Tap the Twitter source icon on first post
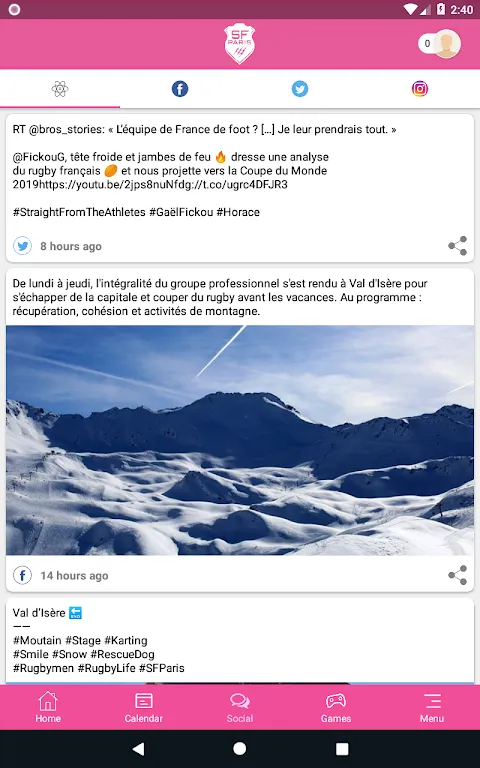Image resolution: width=480 pixels, height=768 pixels. 23,246
